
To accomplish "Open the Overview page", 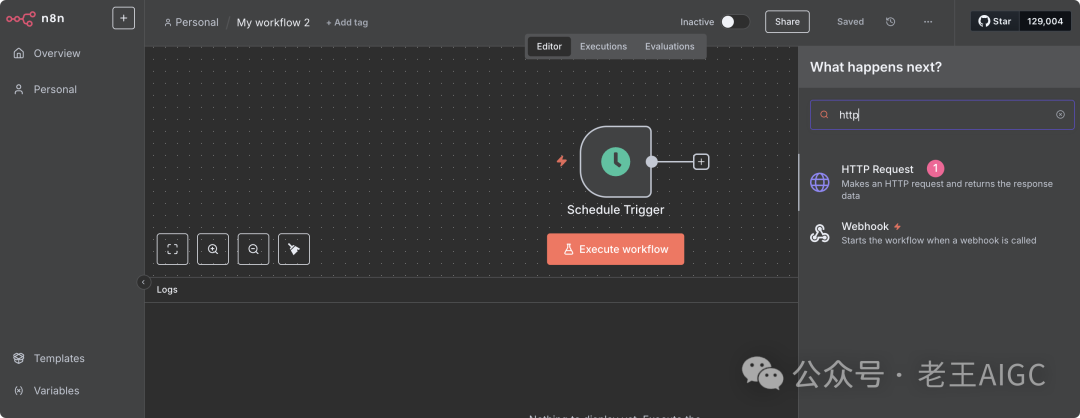I will (x=47, y=53).
